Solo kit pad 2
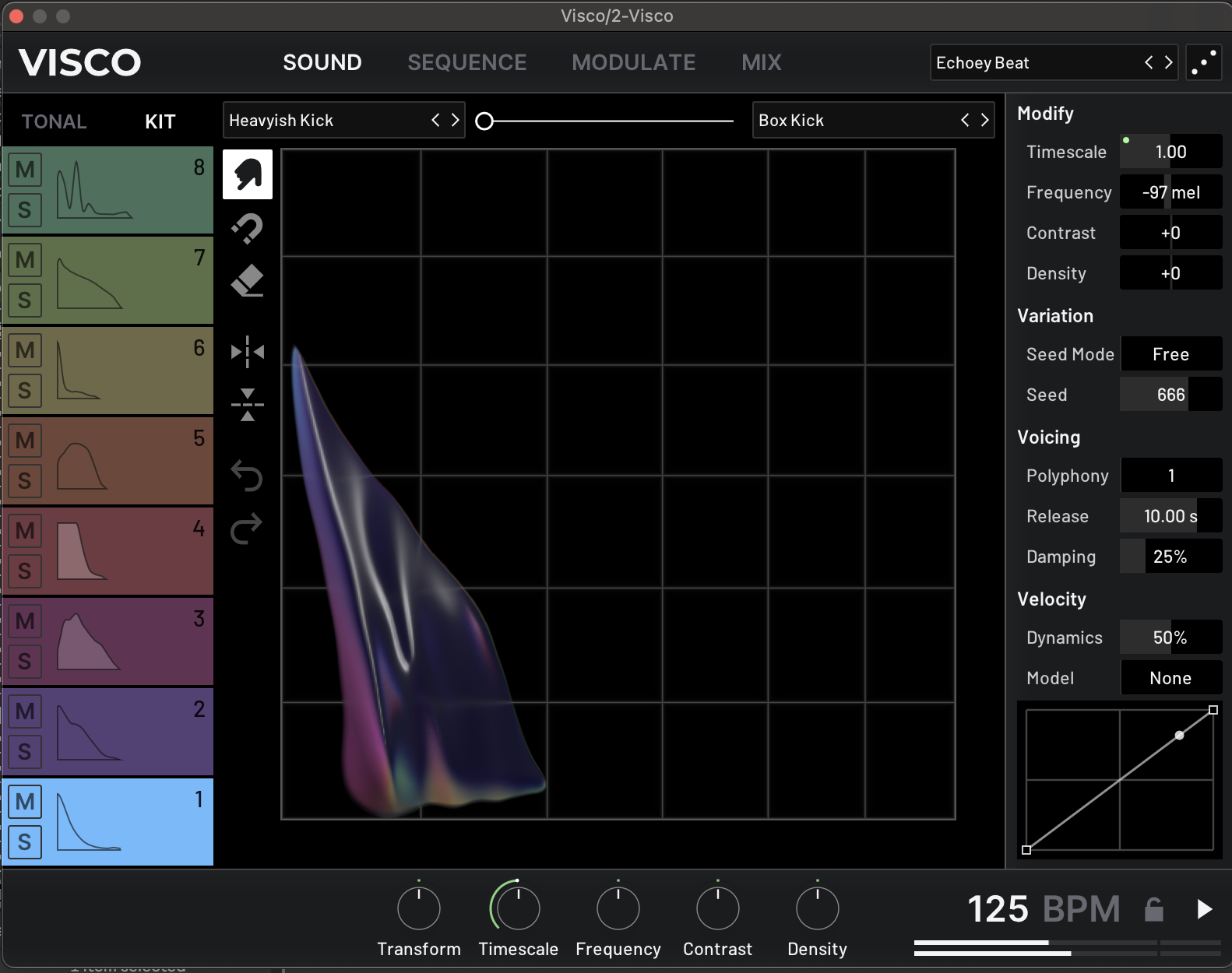Image resolution: width=1232 pixels, height=973 pixels. tap(25, 751)
